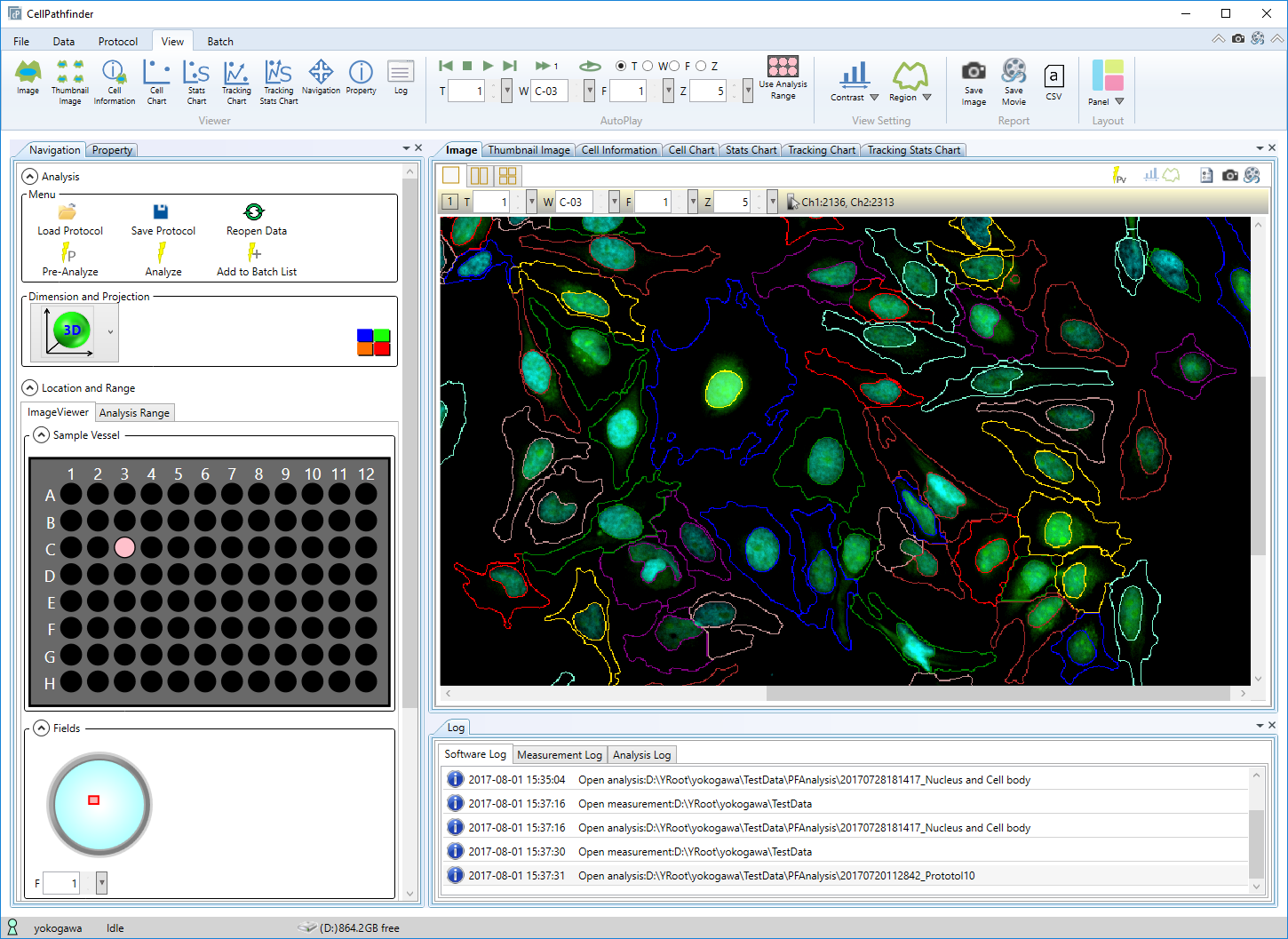Click Add to Batch List
This screenshot has width=1288, height=939.
tap(256, 262)
